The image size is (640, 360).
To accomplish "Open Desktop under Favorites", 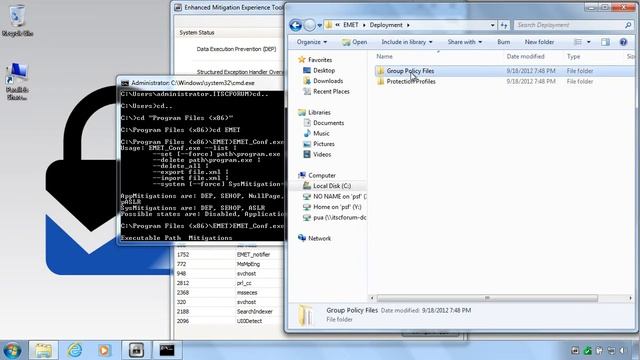I will (x=324, y=71).
